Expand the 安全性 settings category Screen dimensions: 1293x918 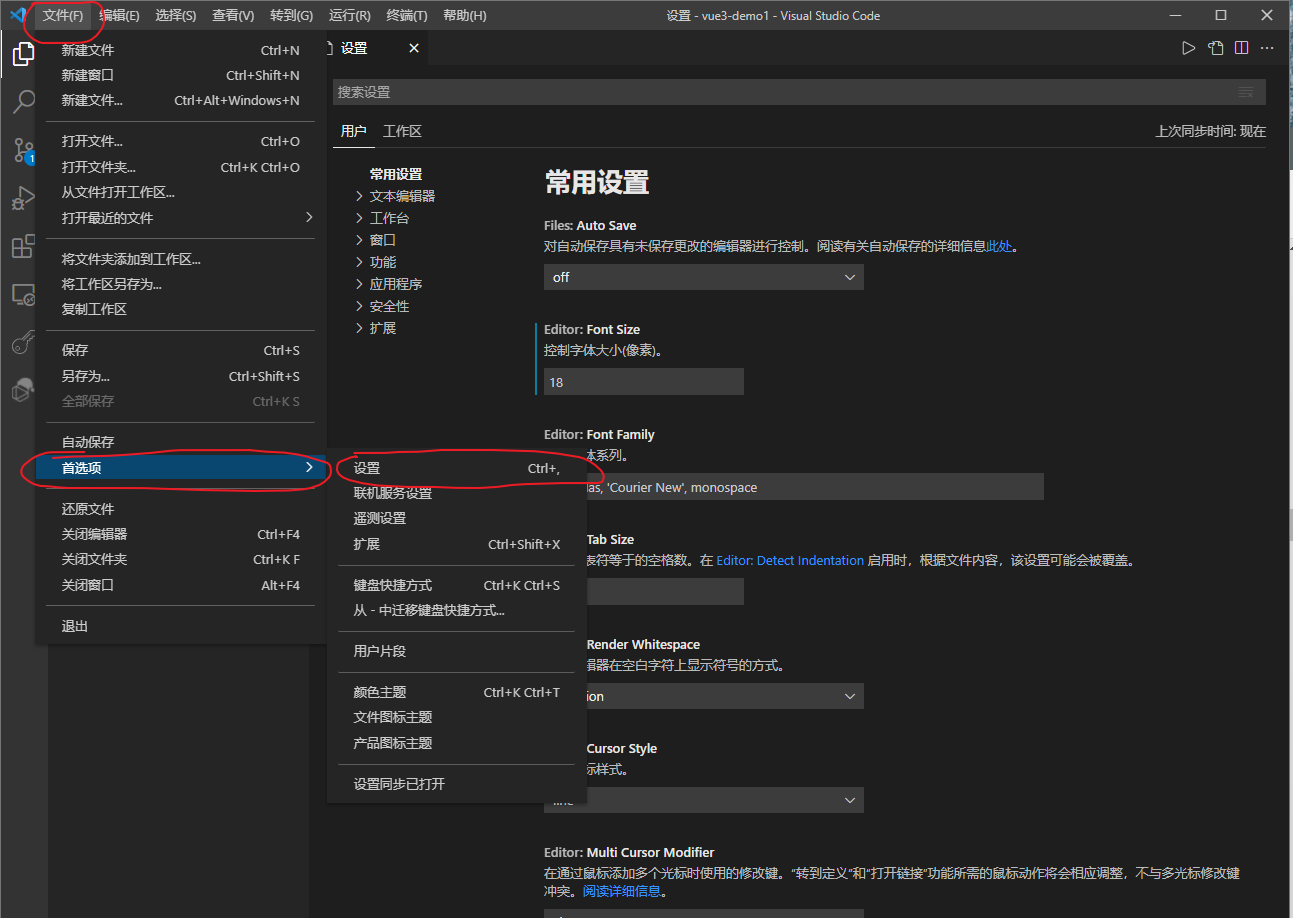(x=382, y=306)
